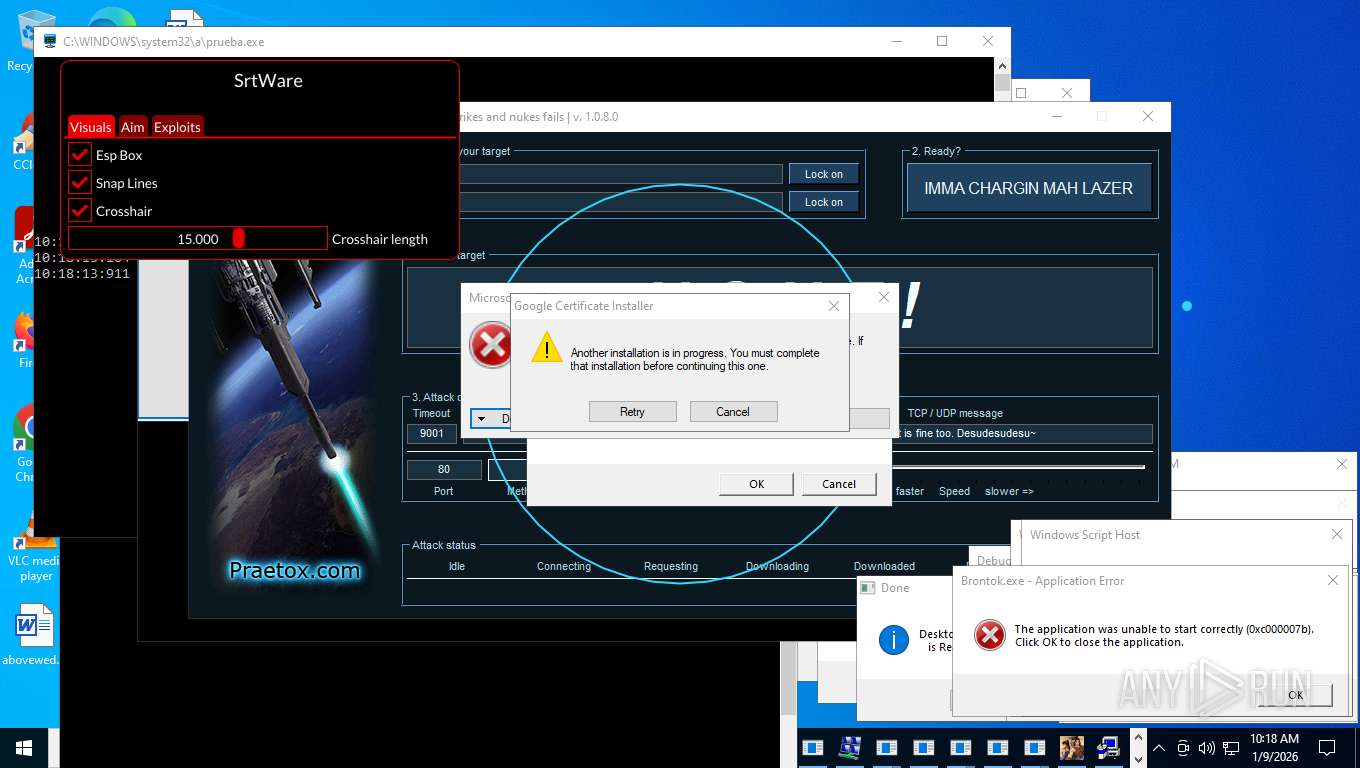Open the VLC media player desktop icon
This screenshot has width=1360, height=768.
[37, 546]
